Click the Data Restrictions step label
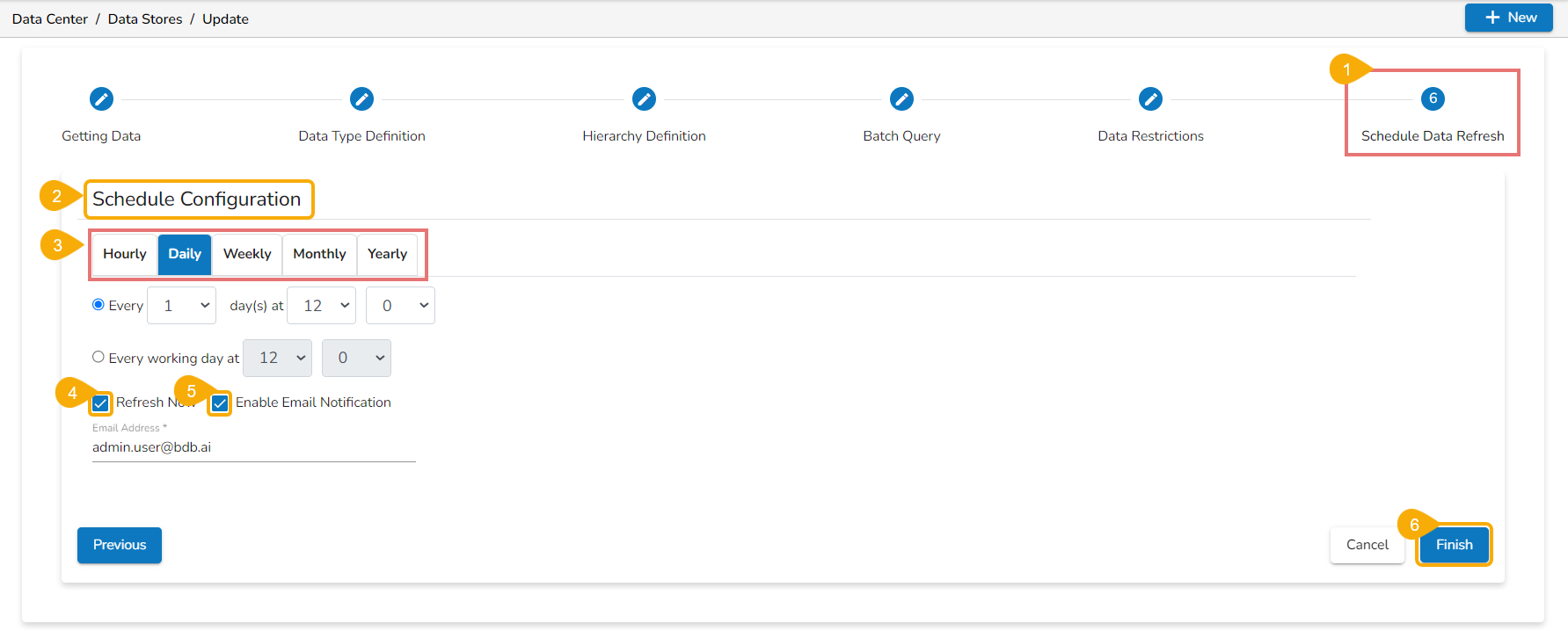Screen dimensions: 1568x631 click(x=1150, y=136)
